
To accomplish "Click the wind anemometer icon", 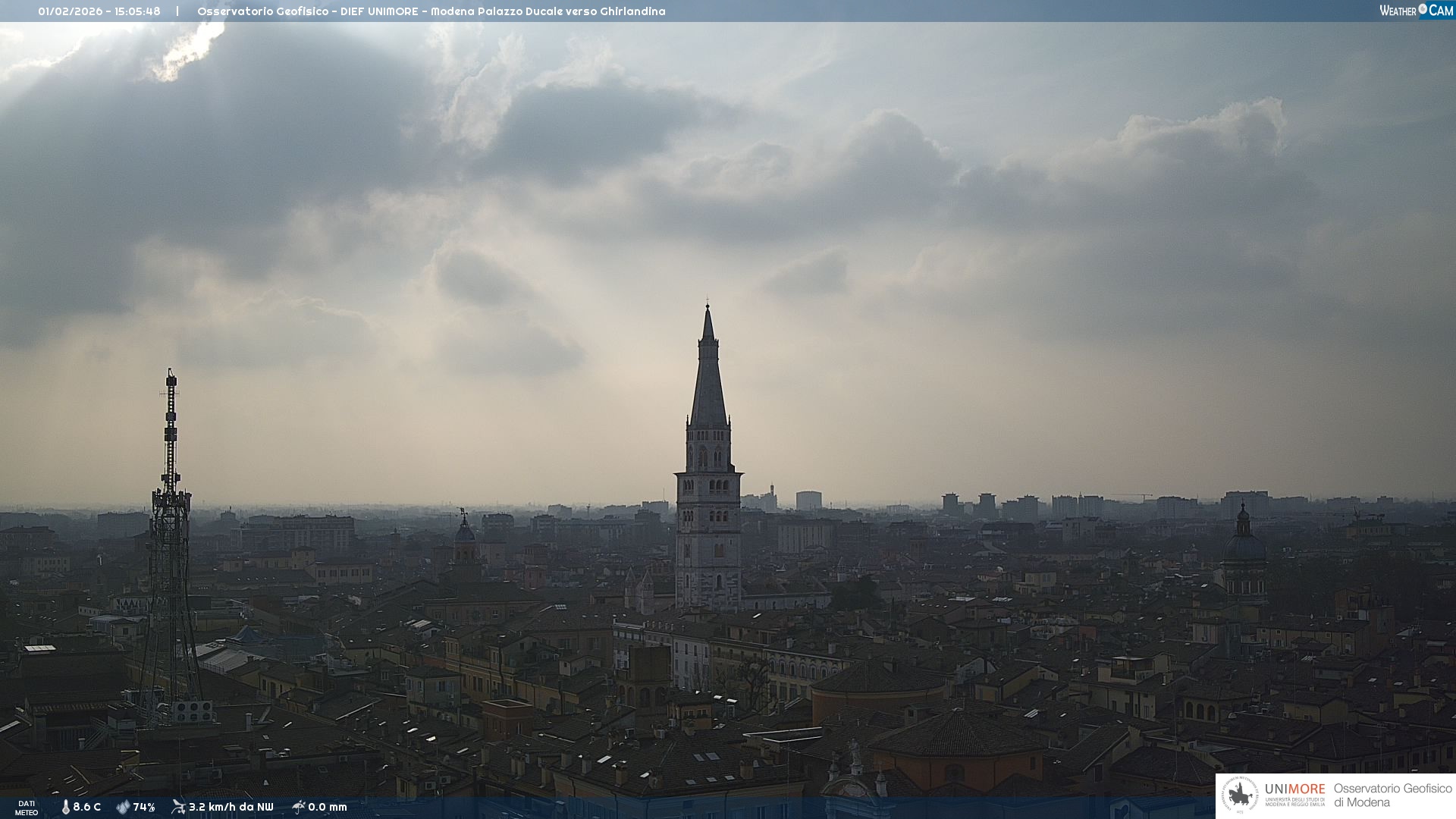I will pyautogui.click(x=178, y=807).
